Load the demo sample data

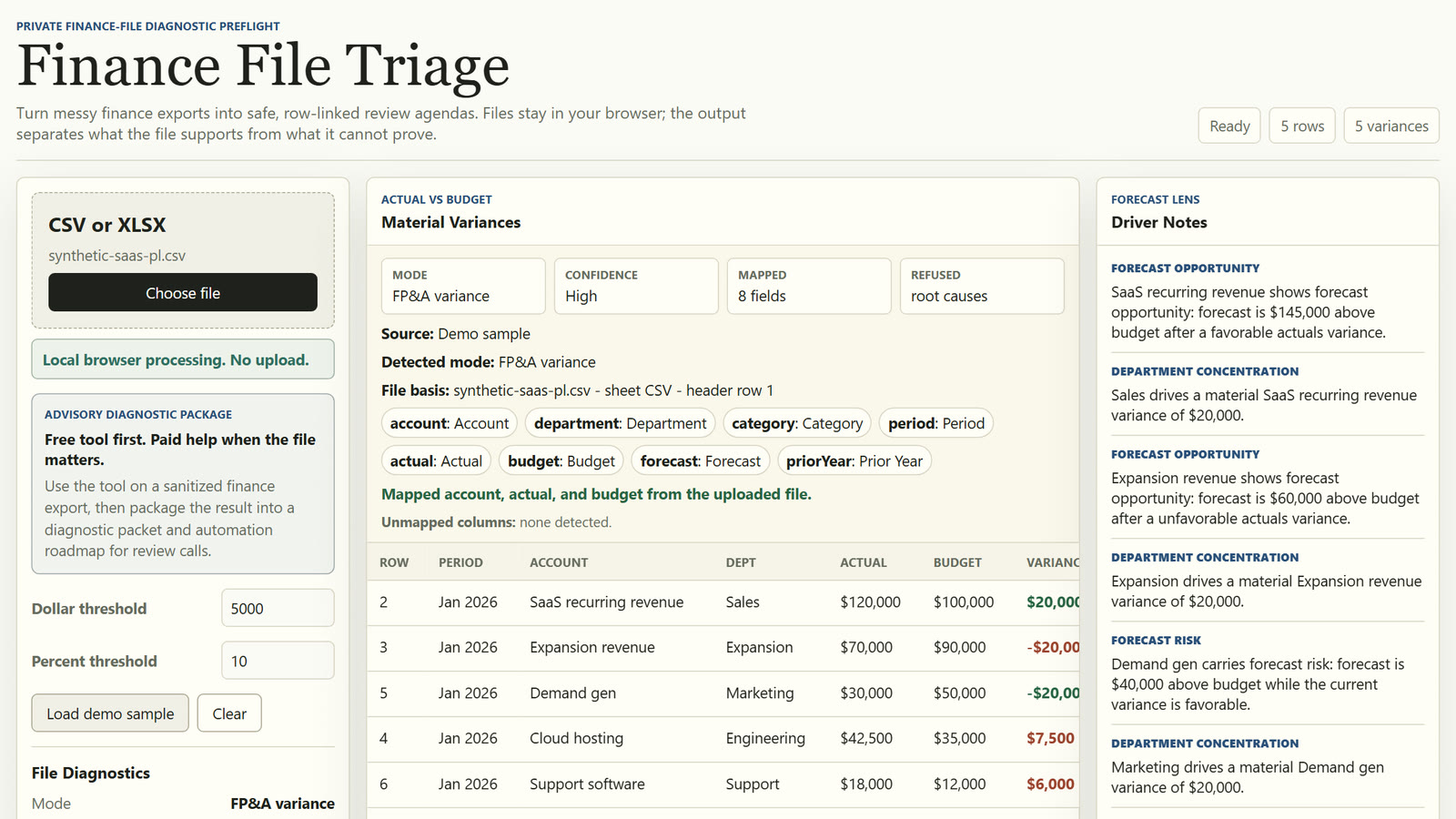(110, 713)
